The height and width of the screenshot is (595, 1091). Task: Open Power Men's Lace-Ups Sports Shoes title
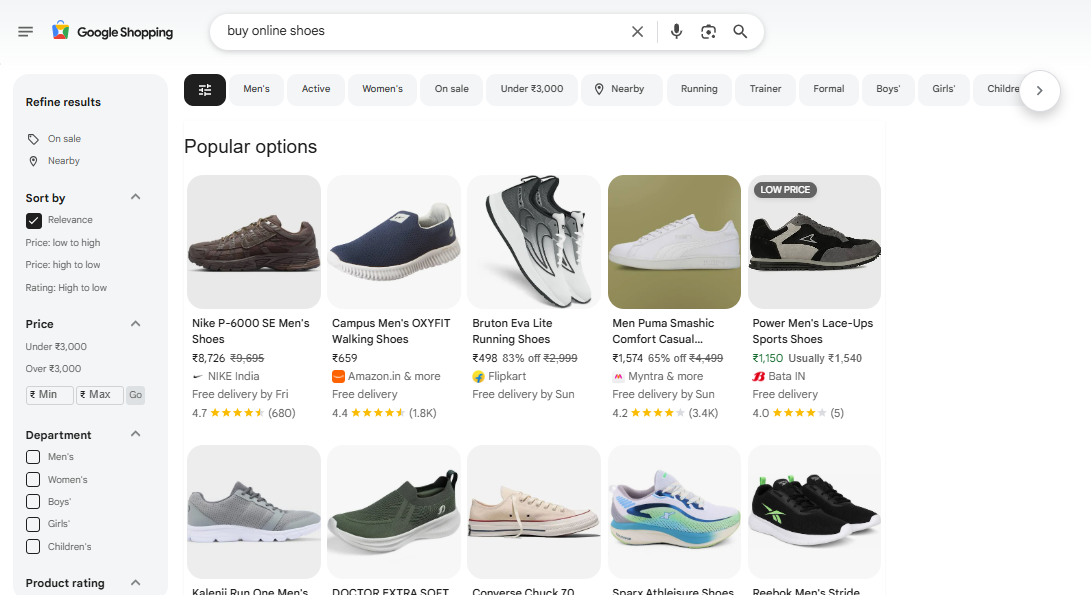(x=813, y=331)
